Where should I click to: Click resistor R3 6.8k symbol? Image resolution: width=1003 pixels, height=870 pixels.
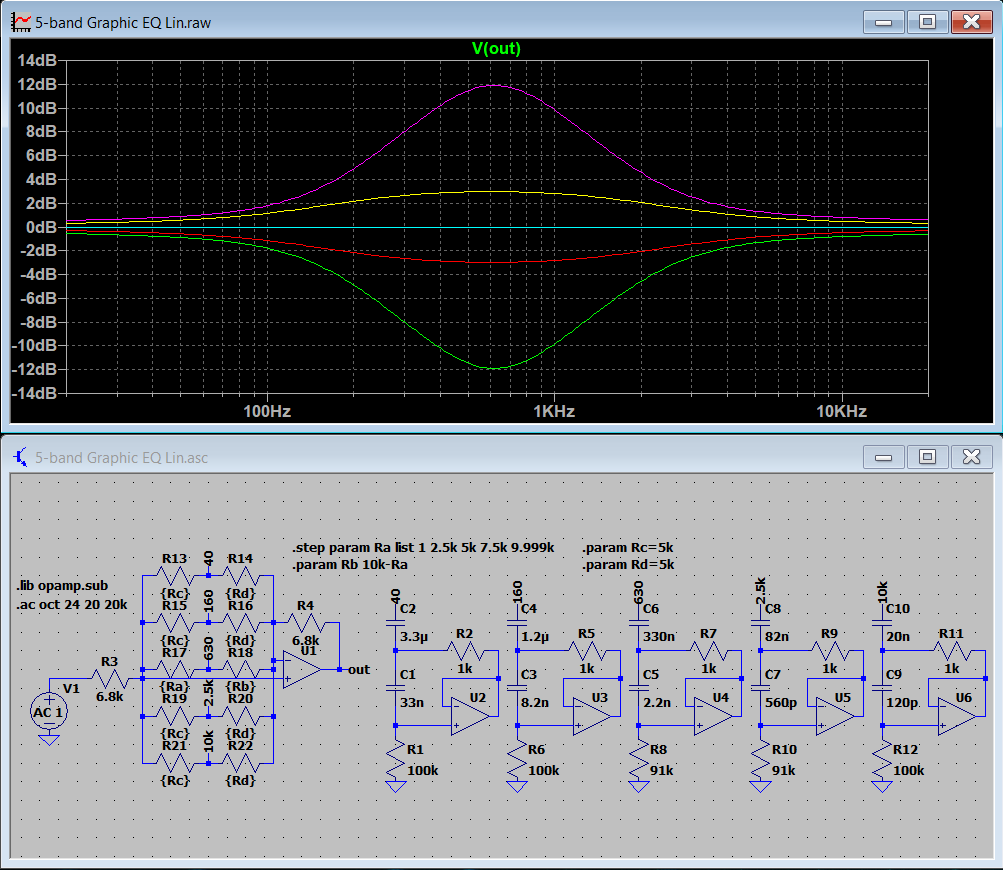click(110, 678)
